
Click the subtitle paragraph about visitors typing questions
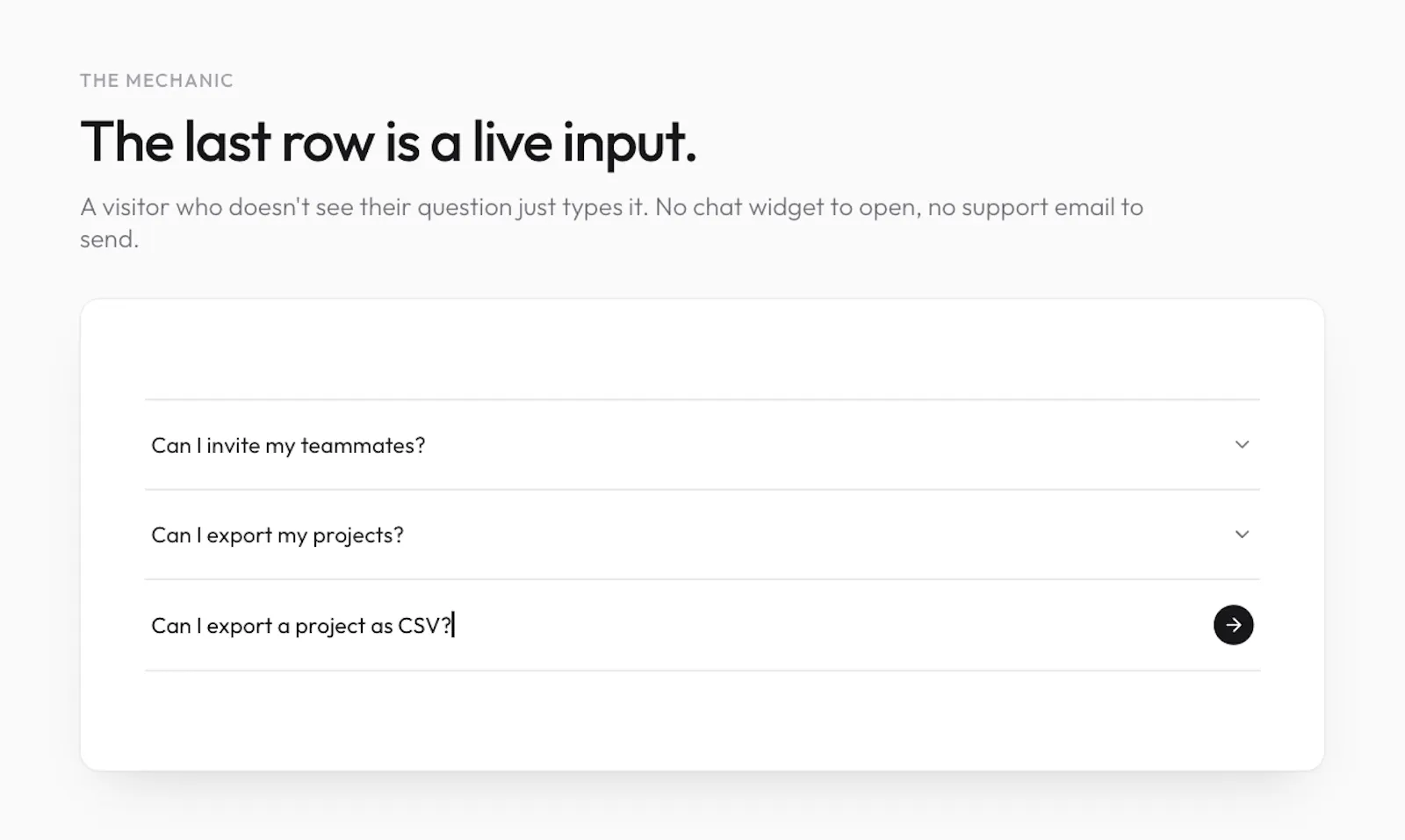point(611,222)
